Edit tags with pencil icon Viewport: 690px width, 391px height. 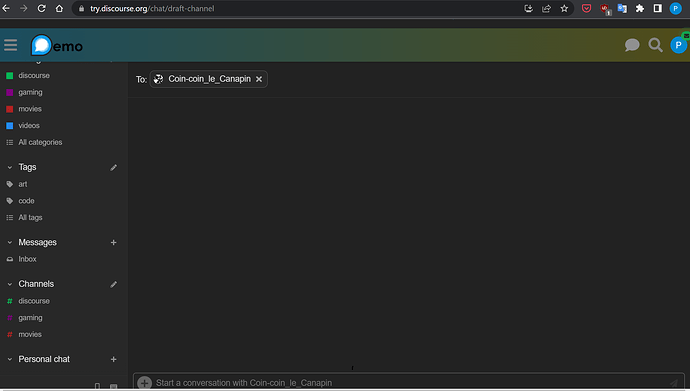114,167
